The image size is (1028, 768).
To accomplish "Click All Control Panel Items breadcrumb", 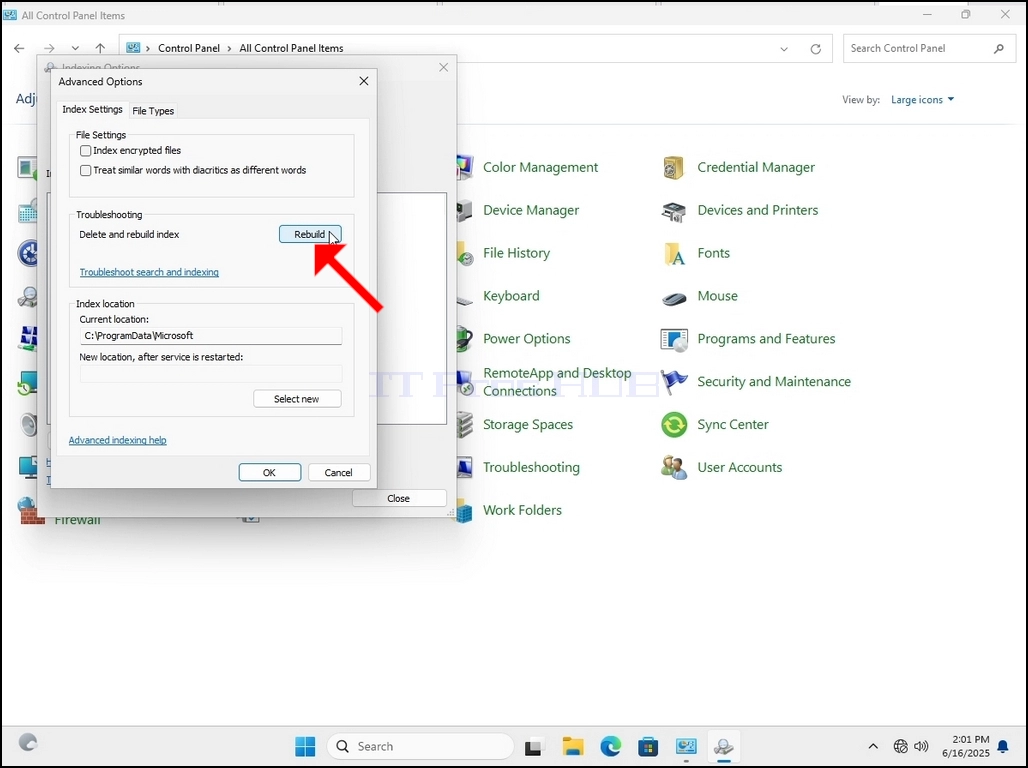I will click(291, 49).
